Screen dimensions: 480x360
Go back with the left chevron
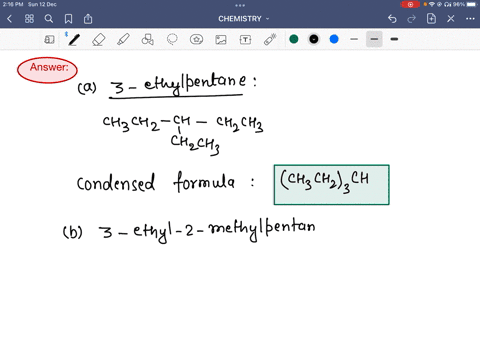[x=9, y=19]
